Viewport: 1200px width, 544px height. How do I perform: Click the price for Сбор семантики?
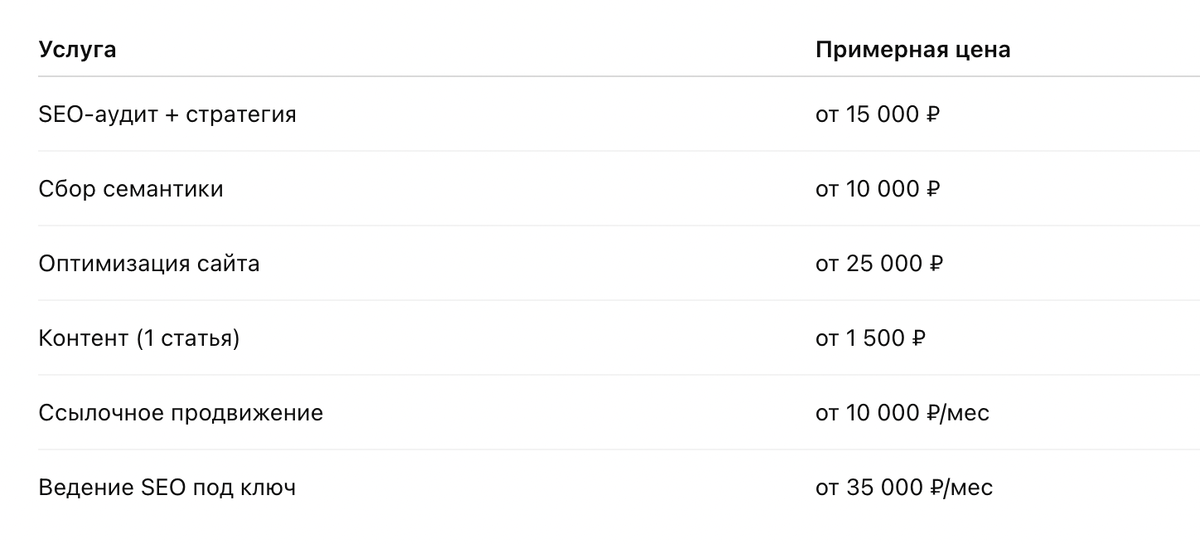pyautogui.click(x=878, y=189)
